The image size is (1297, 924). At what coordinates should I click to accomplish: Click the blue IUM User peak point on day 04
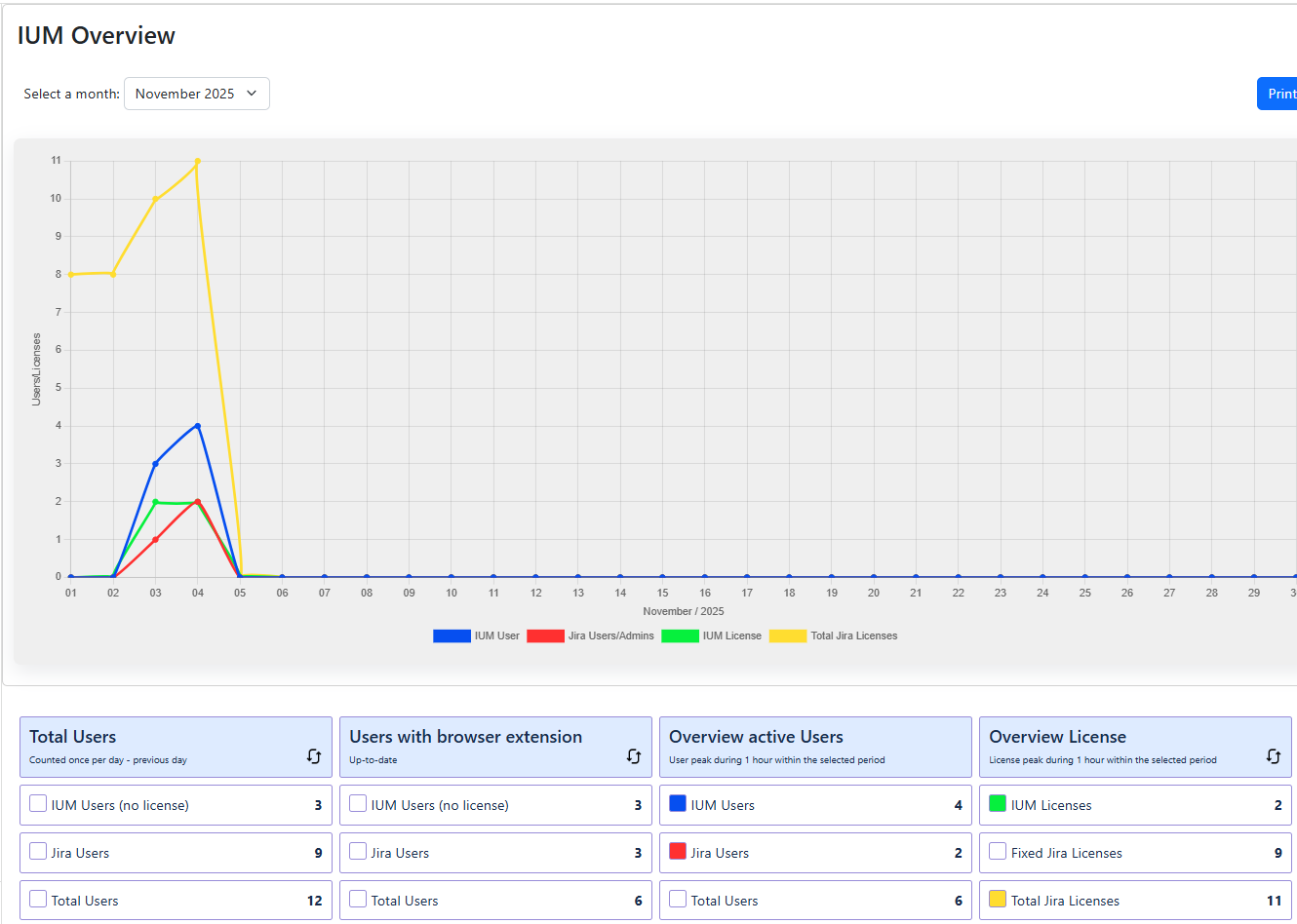[x=198, y=426]
